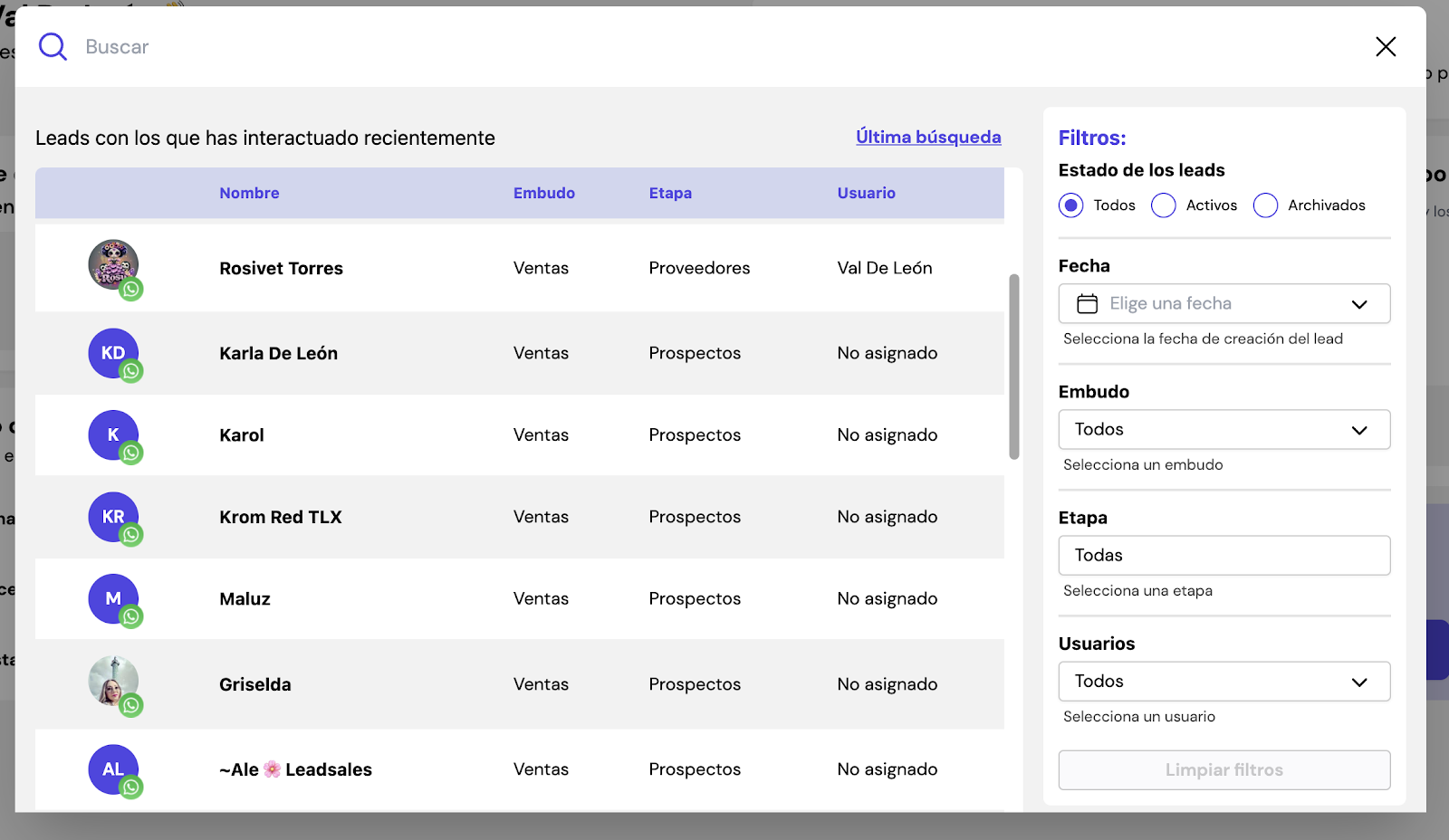Select the Archivados radio button
This screenshot has height=840, width=1449.
click(1265, 205)
